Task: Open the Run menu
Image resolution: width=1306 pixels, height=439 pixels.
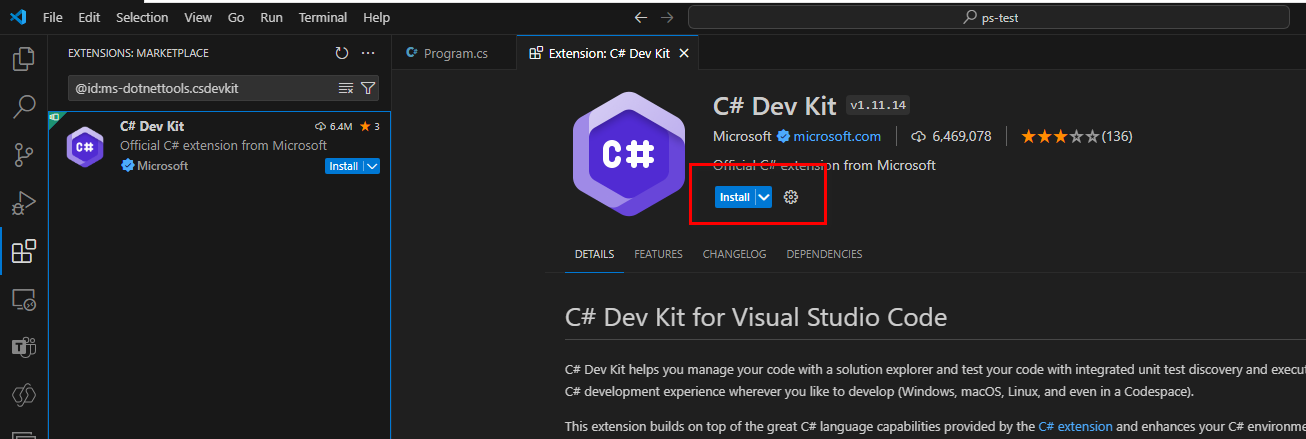Action: 271,18
